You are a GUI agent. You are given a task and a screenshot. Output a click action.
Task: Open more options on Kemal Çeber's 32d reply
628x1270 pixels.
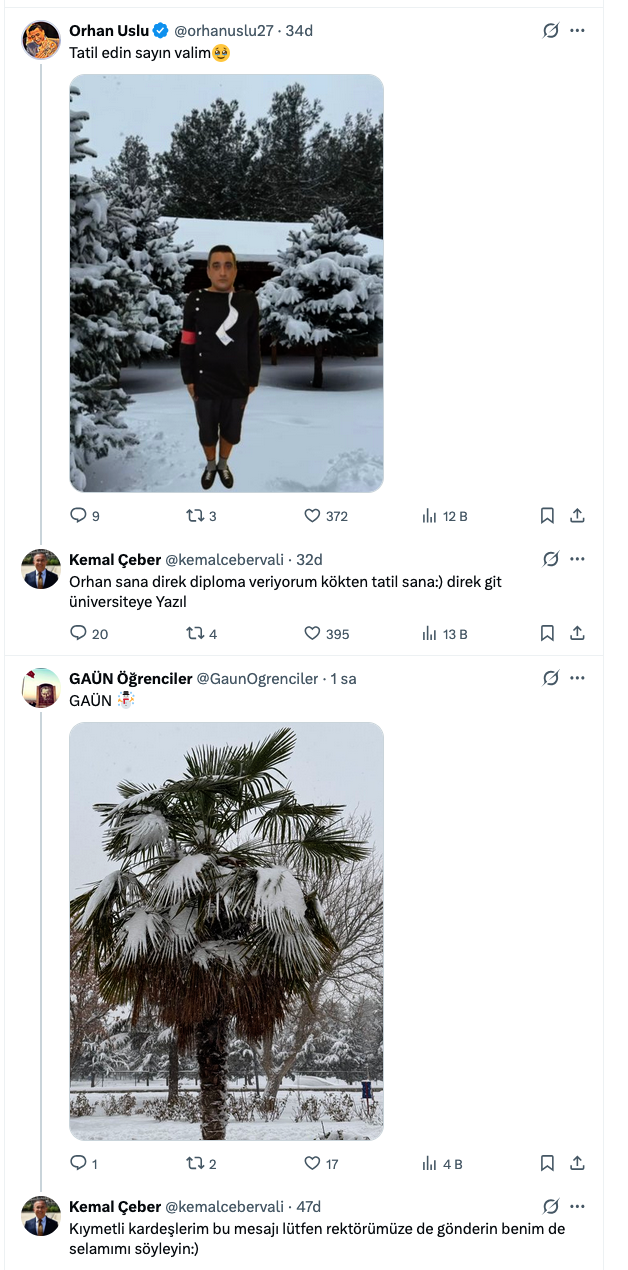tap(577, 560)
